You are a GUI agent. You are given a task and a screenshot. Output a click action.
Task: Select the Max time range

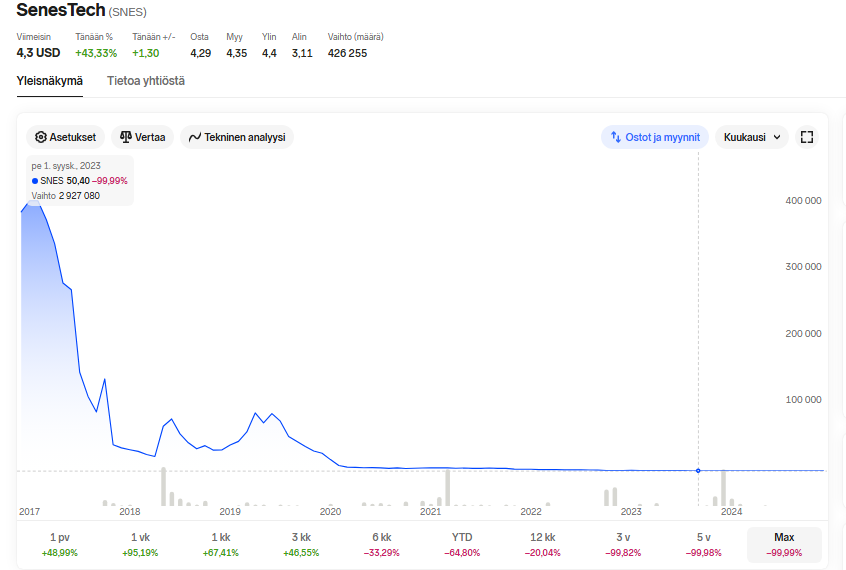pyautogui.click(x=784, y=544)
